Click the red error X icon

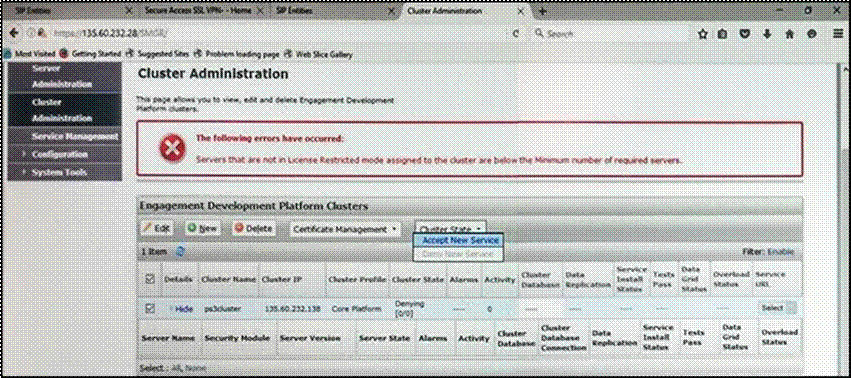point(172,149)
